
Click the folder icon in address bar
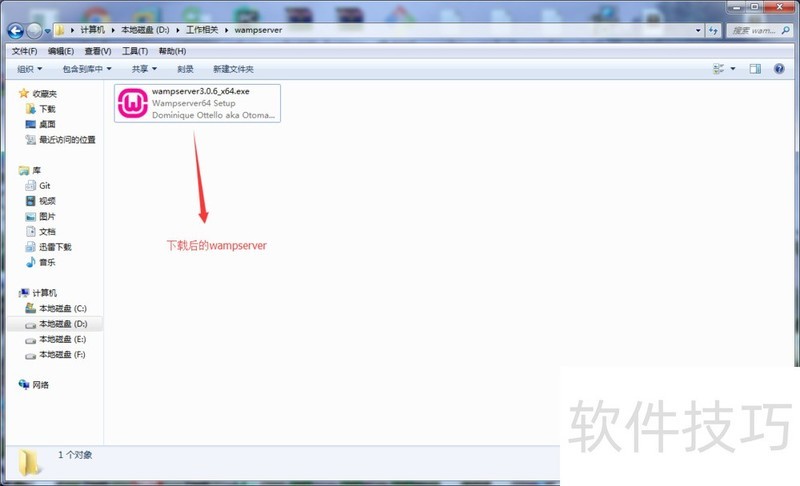(x=60, y=30)
